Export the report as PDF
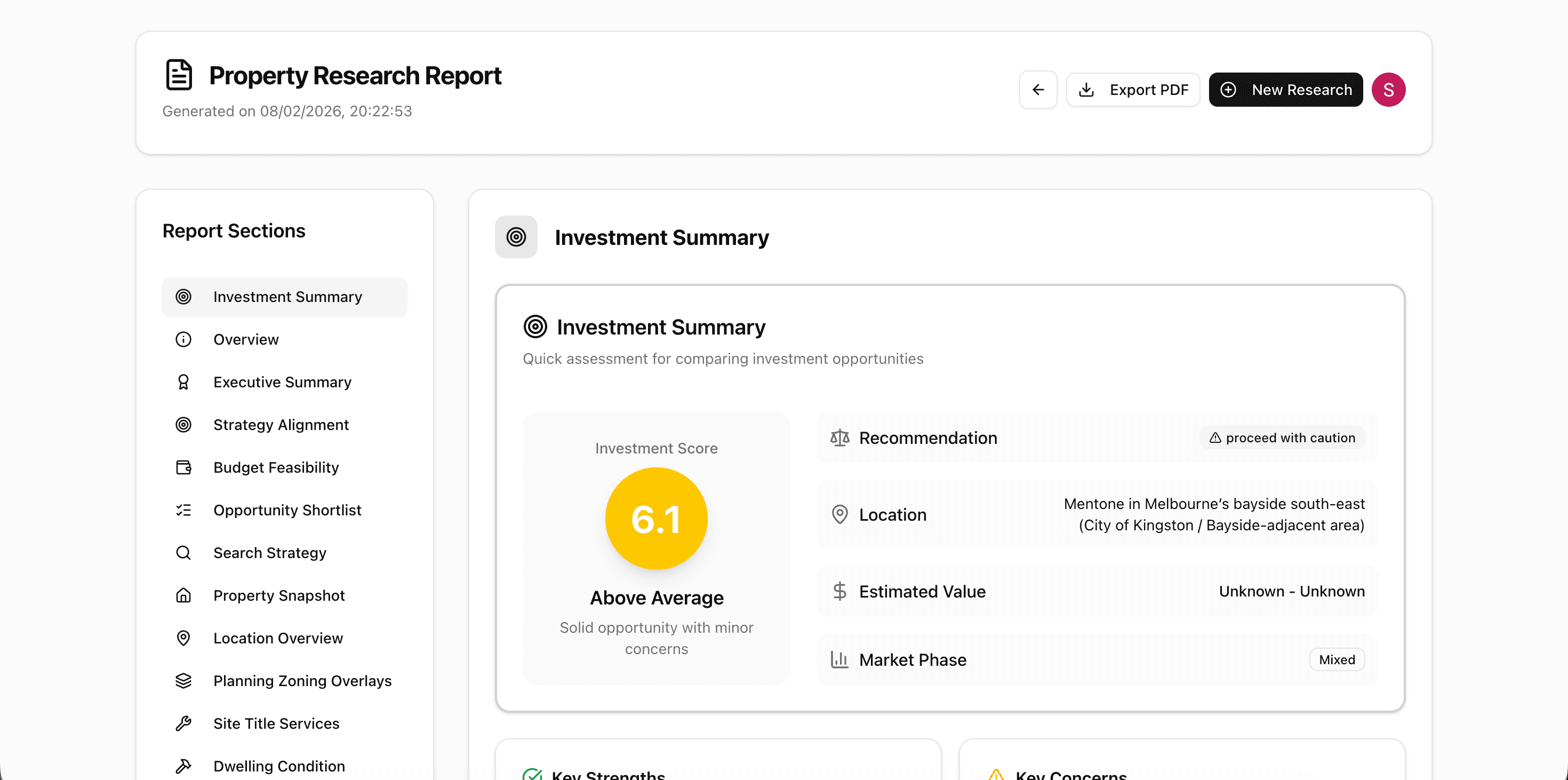Viewport: 1568px width, 780px height. tap(1133, 90)
